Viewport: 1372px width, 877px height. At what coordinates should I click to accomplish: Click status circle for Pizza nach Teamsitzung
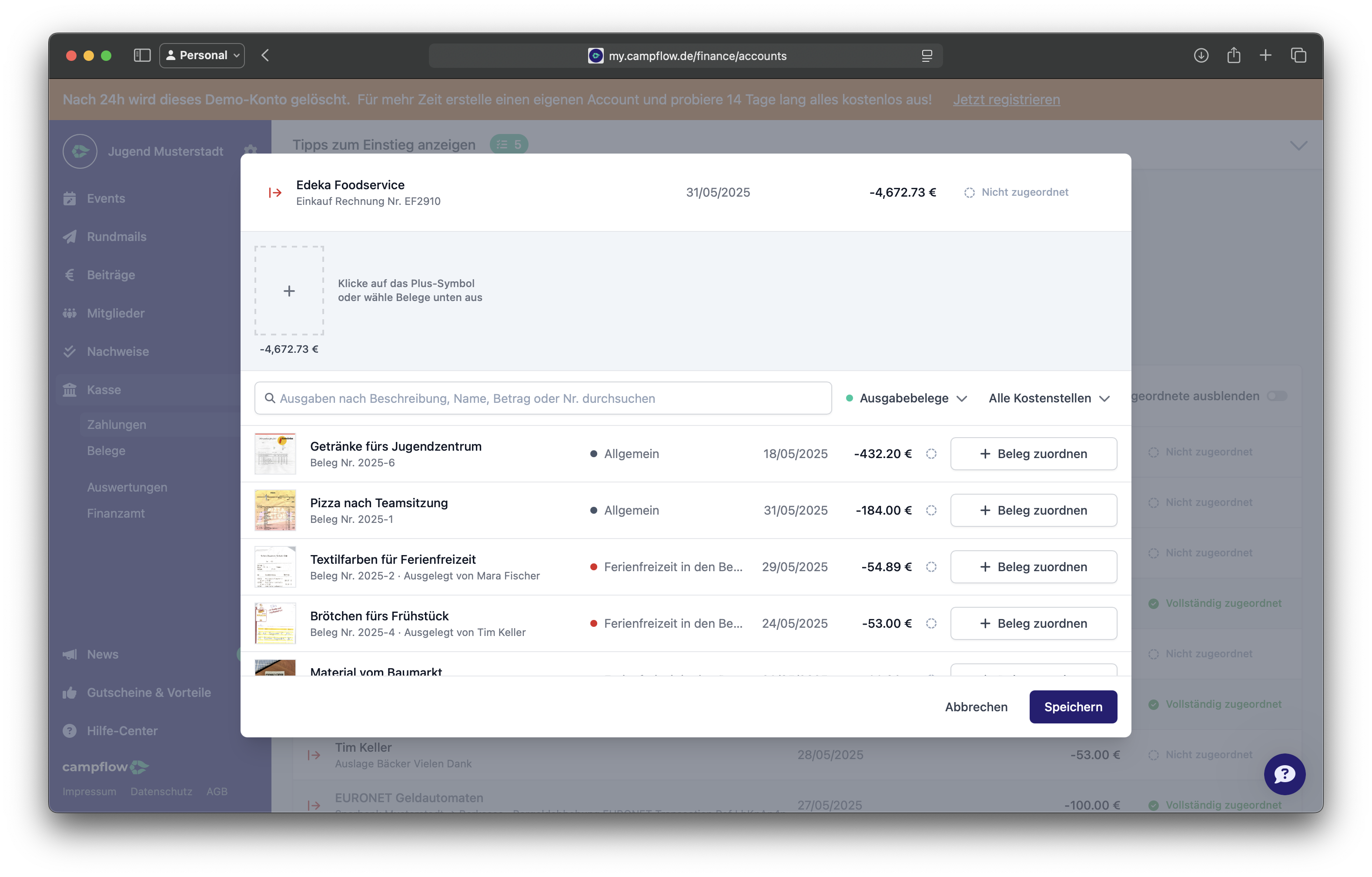(931, 510)
